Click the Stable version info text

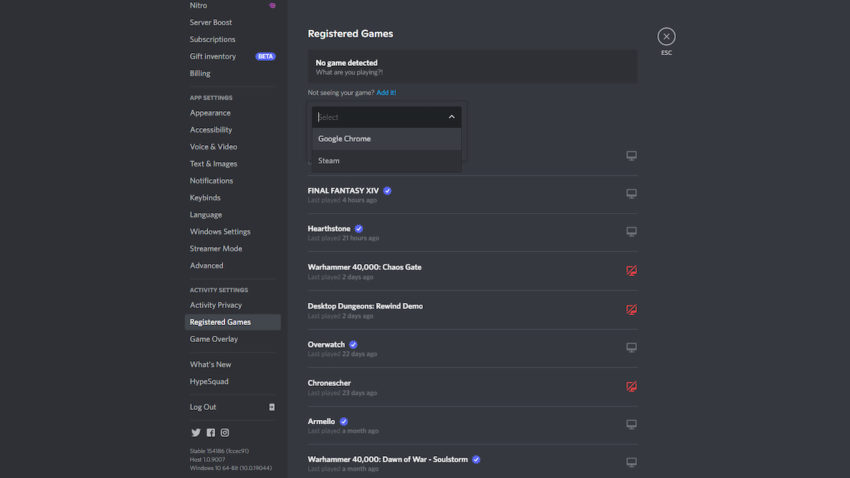click(219, 451)
